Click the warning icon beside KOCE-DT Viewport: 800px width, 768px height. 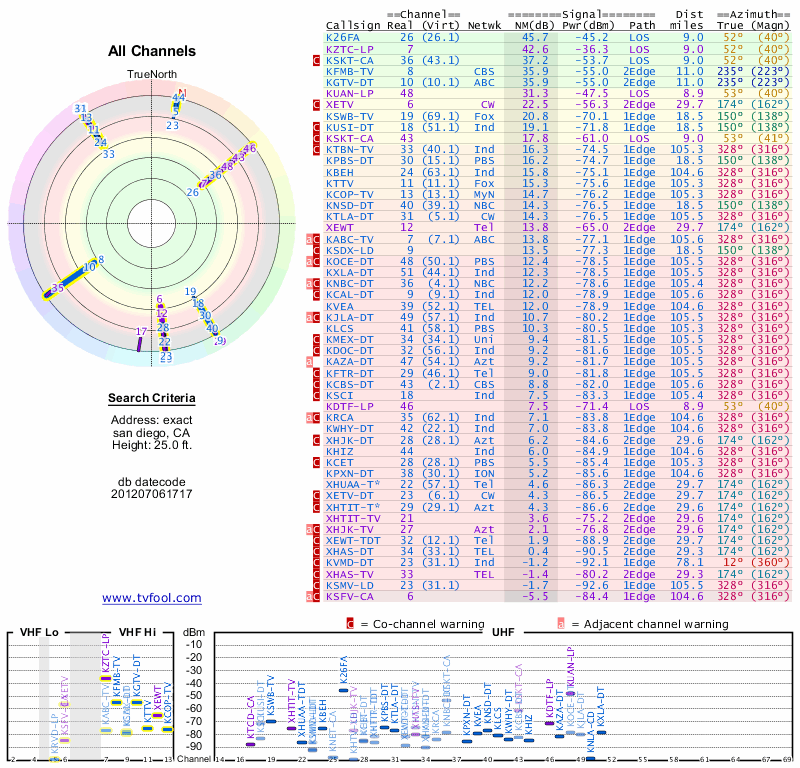click(313, 262)
